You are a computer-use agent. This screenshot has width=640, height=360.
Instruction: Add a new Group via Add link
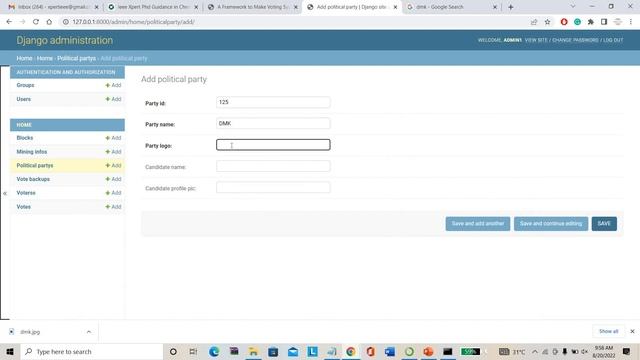click(113, 85)
